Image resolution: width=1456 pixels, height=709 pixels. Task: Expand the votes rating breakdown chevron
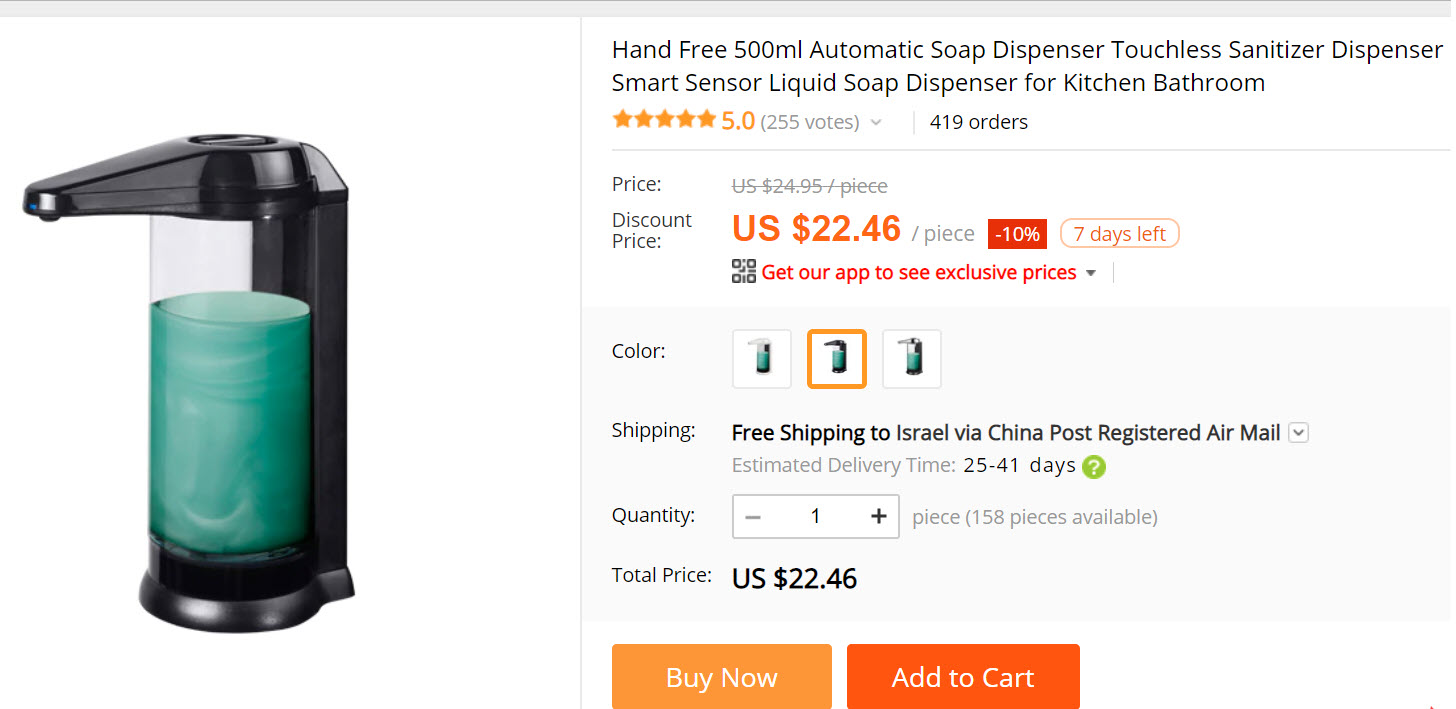point(876,122)
